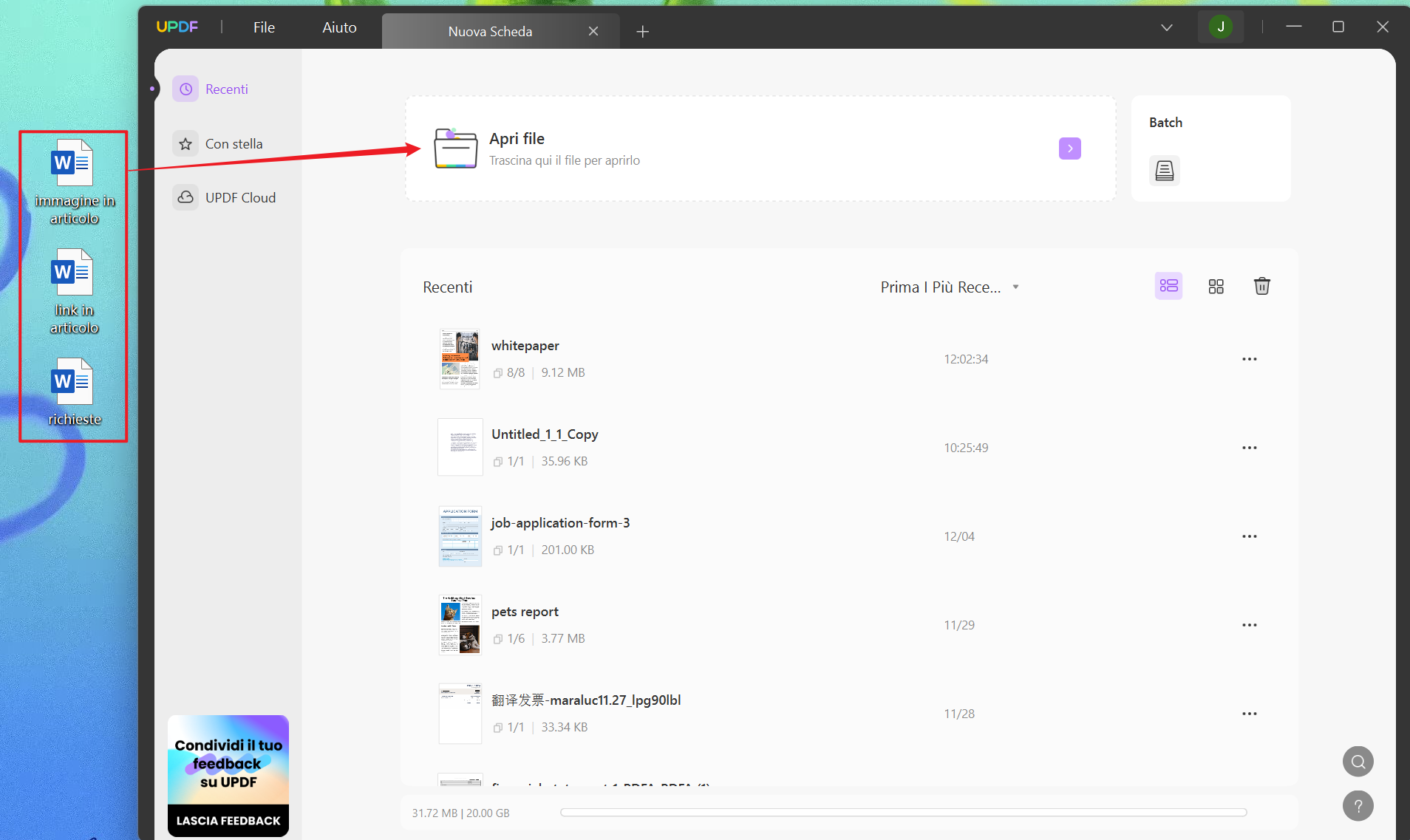This screenshot has height=840, width=1410.
Task: Click the help question mark button
Action: point(1358,806)
